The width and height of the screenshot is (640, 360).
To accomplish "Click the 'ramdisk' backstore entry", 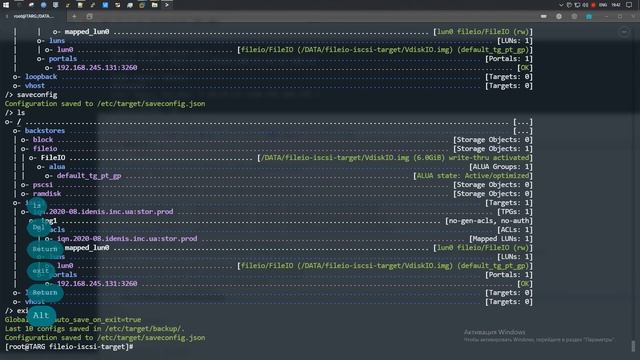I will coord(47,193).
